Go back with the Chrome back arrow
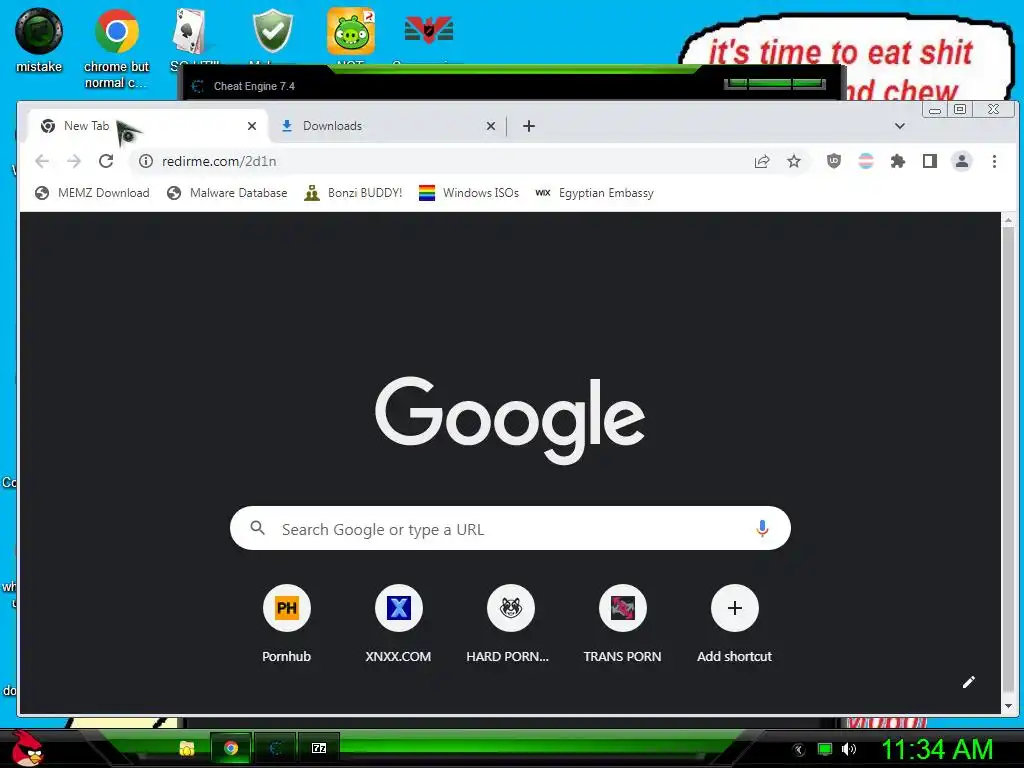Viewport: 1024px width, 768px height. (42, 161)
